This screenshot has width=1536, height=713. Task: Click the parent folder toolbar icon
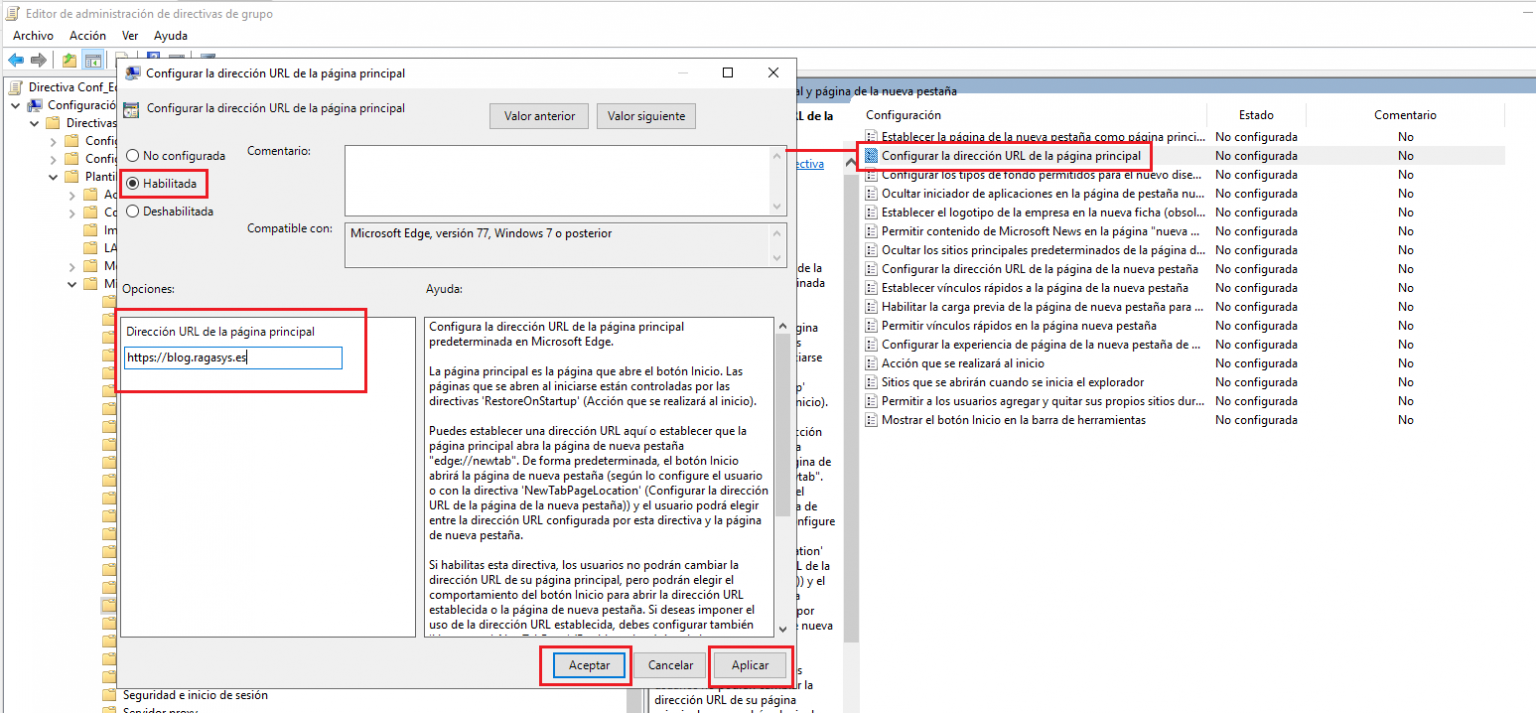68,59
